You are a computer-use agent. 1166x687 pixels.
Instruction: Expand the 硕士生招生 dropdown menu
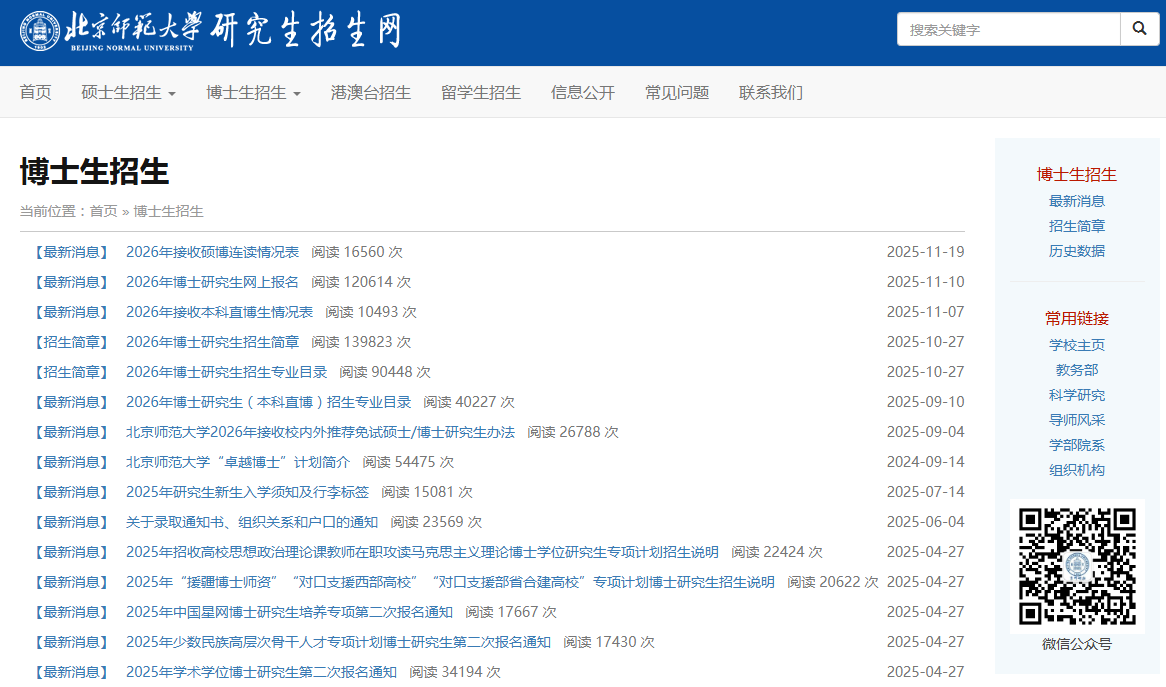[128, 93]
